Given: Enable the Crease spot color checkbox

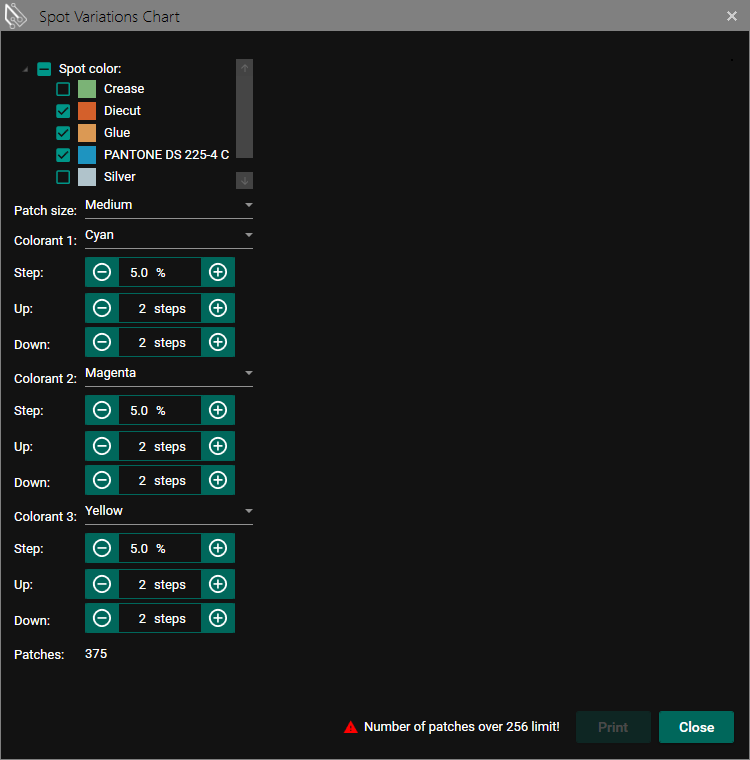Looking at the screenshot, I should (x=63, y=89).
